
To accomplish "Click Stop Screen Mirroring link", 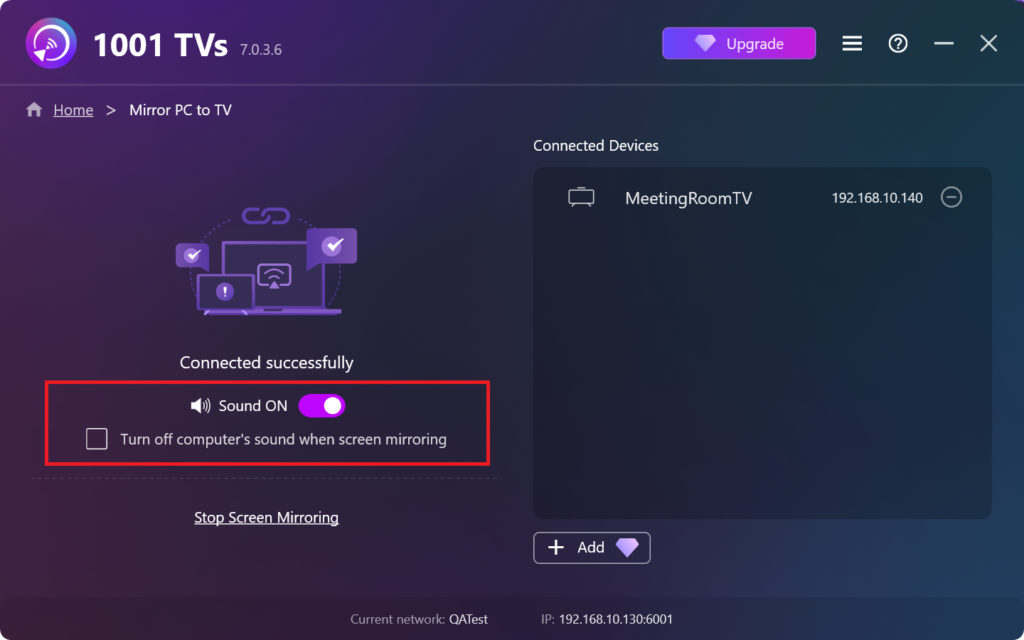I will point(266,517).
